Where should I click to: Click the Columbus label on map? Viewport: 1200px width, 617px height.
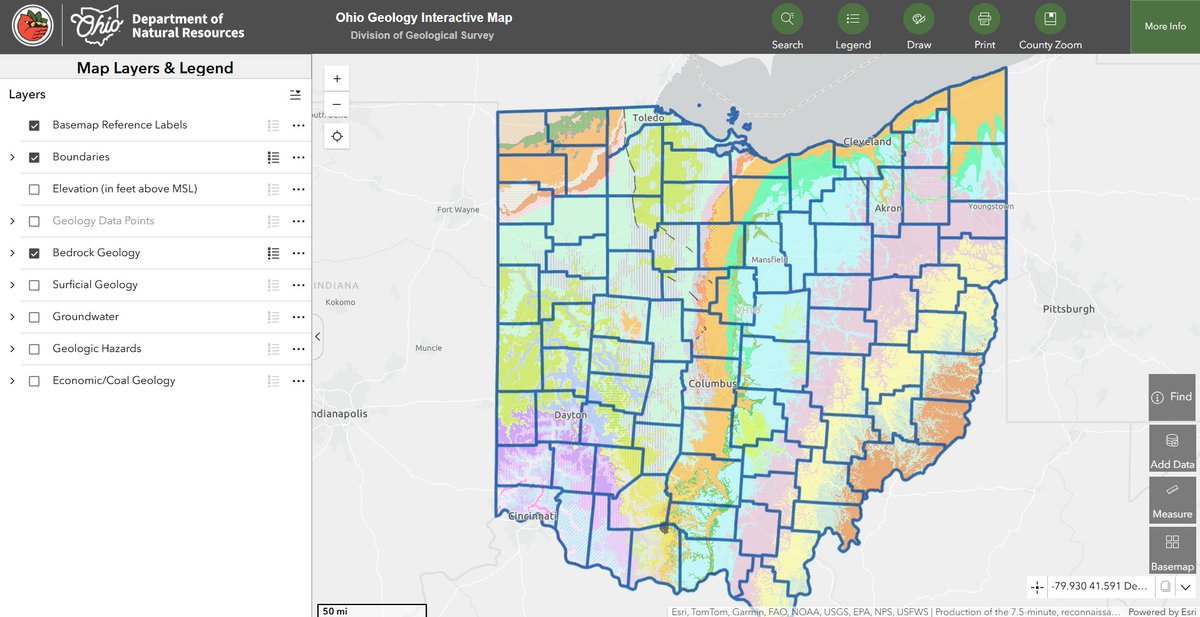(x=713, y=384)
